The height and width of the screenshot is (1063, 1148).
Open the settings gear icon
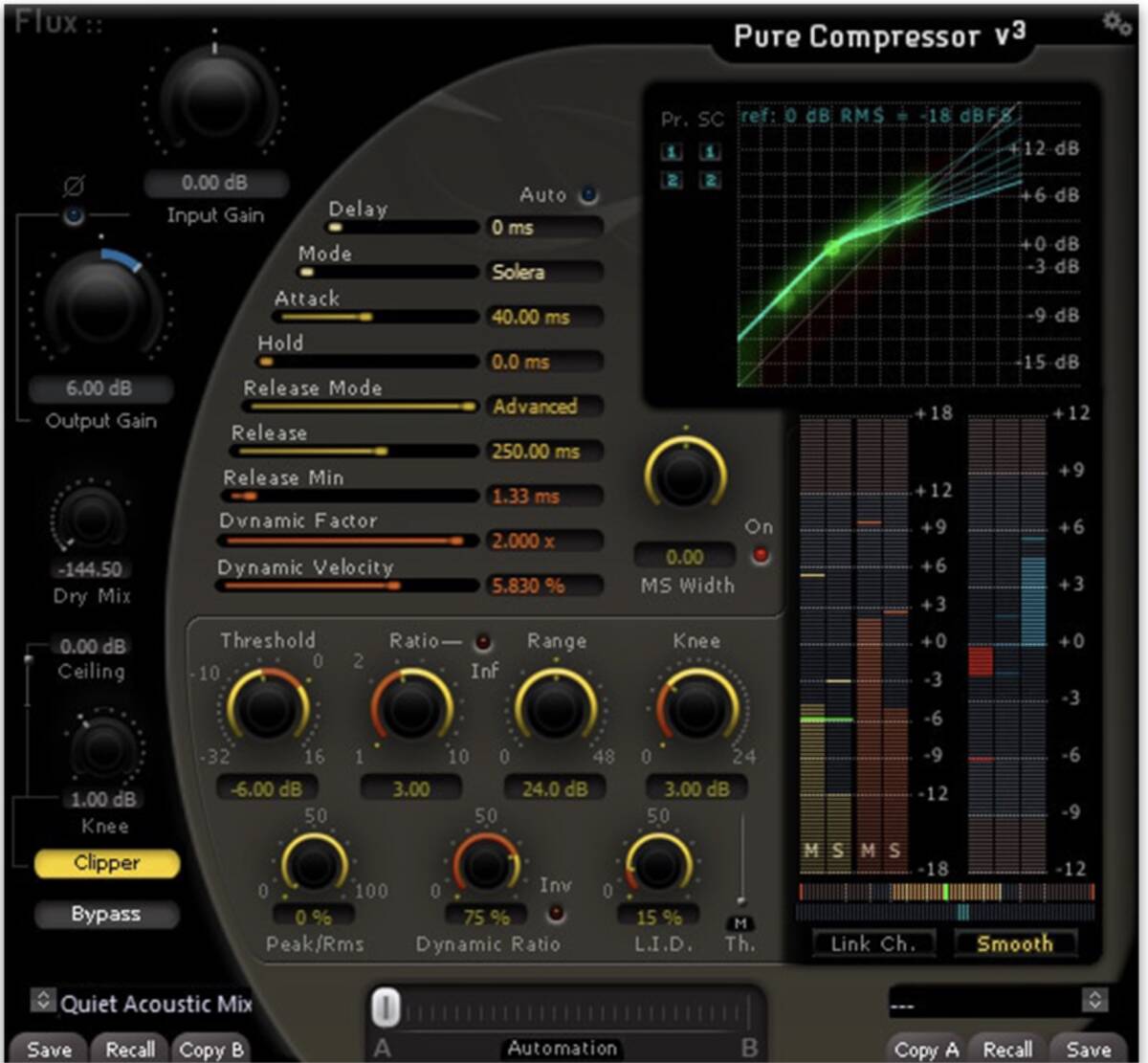pos(1116,22)
